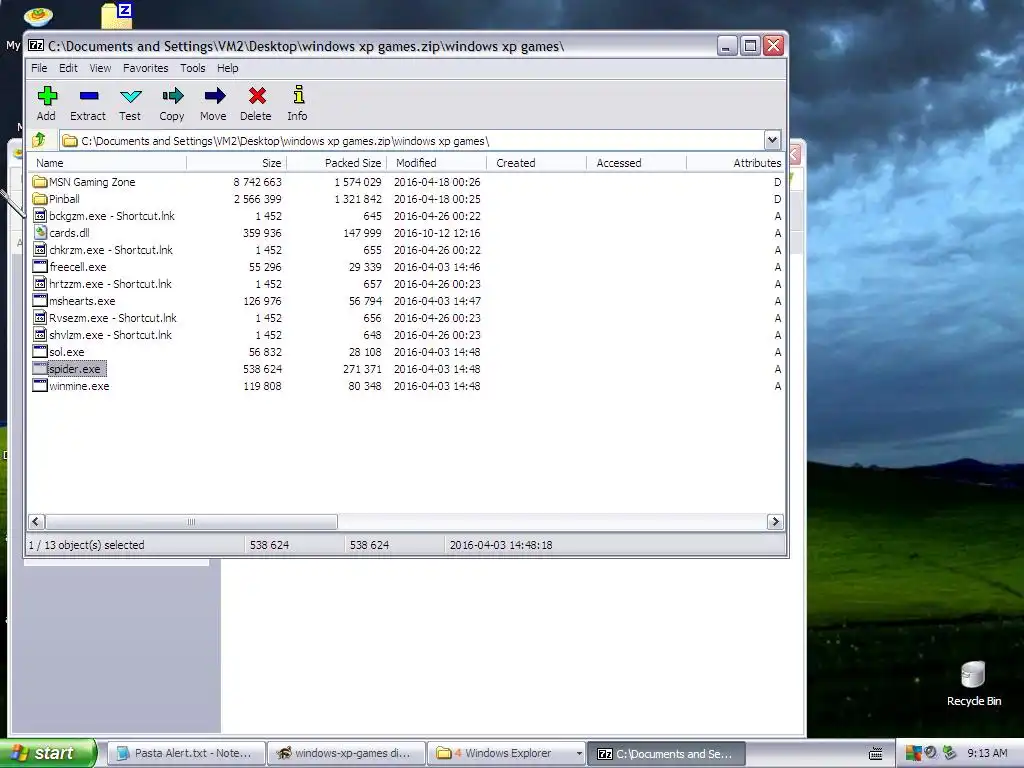Viewport: 1024px width, 768px height.
Task: Select the freecell.exe file icon
Action: 40,266
